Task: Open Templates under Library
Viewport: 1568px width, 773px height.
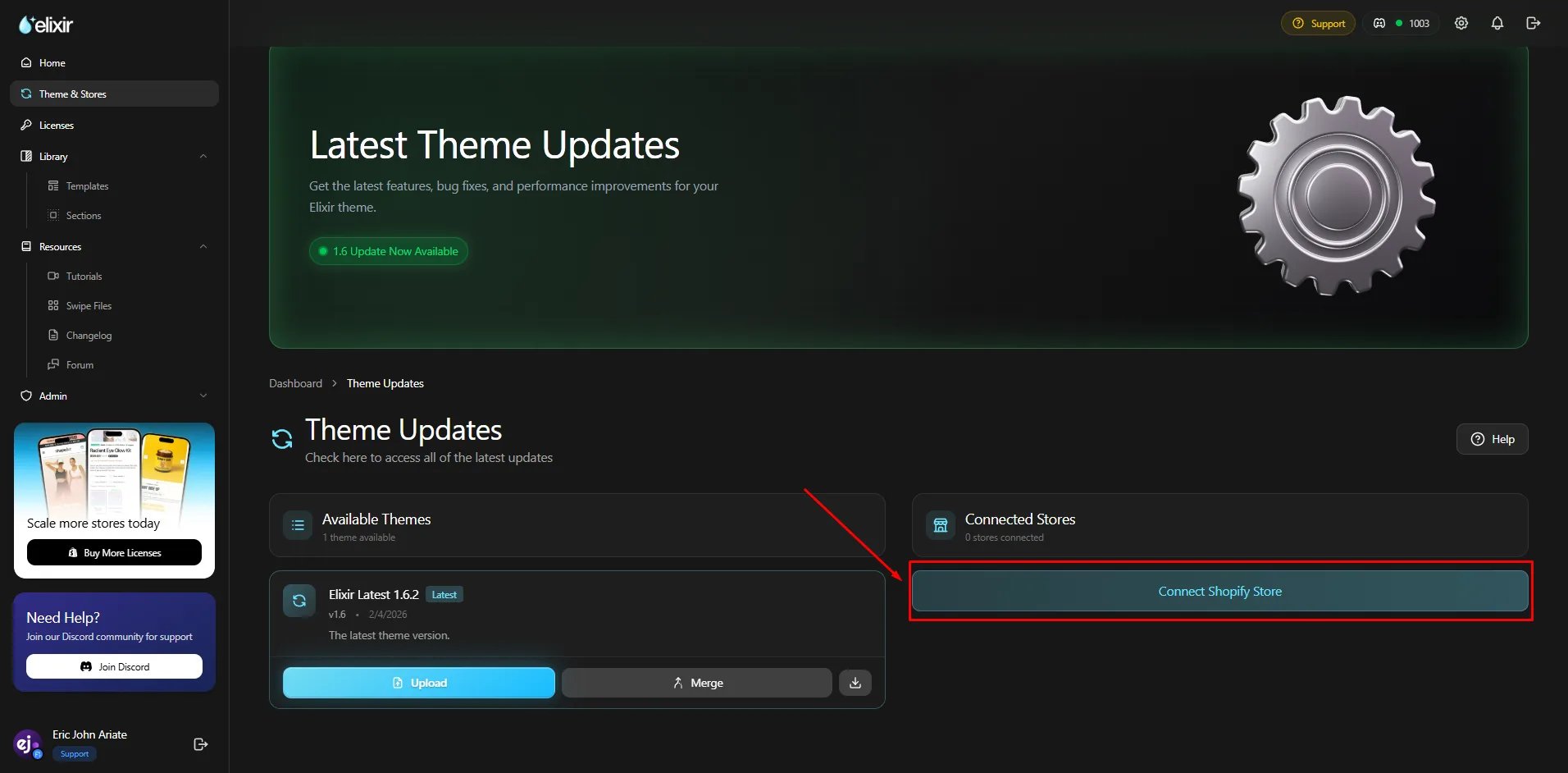Action: click(87, 186)
